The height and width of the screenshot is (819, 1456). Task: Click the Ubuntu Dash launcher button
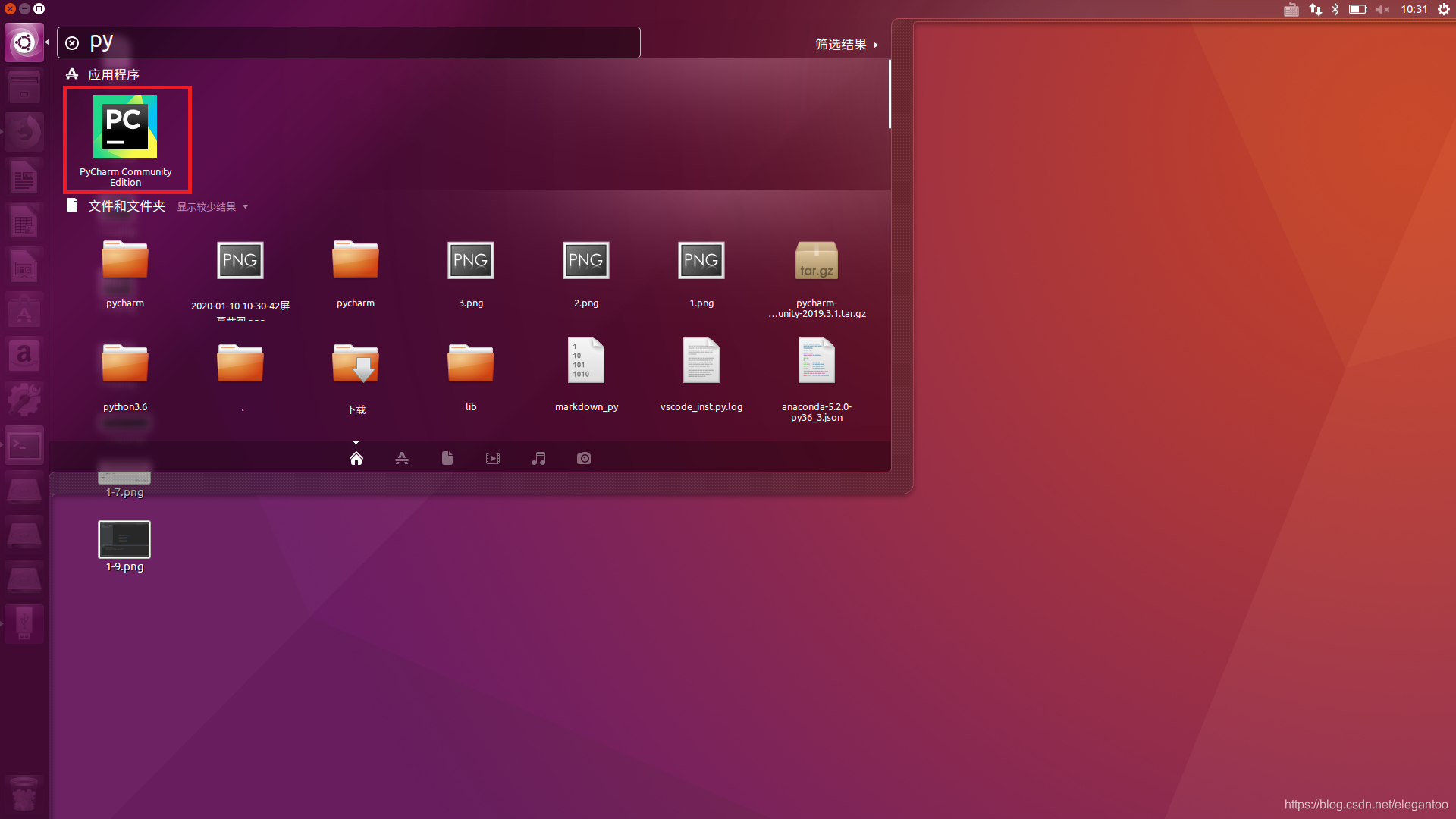tap(24, 42)
